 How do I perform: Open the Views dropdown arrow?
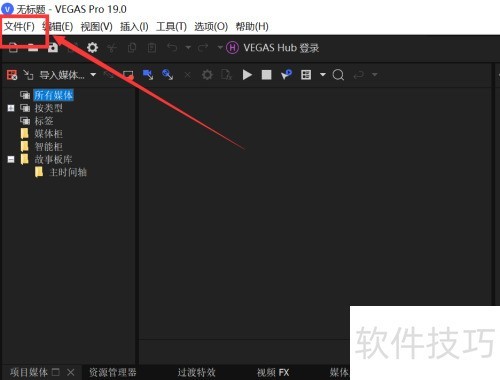(322, 75)
